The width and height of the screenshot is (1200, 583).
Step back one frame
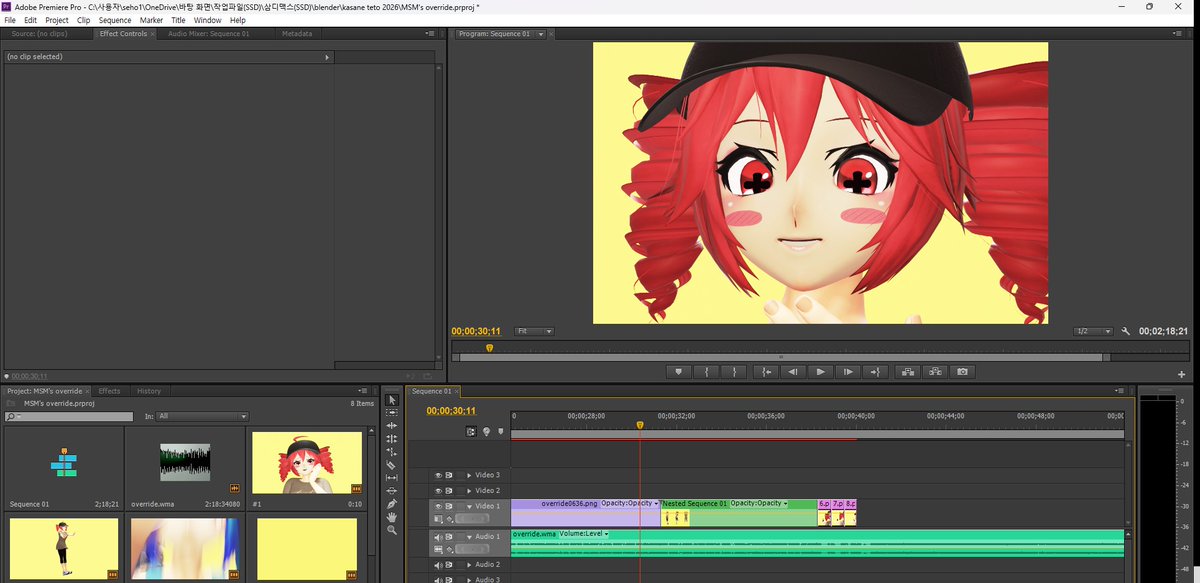pyautogui.click(x=792, y=371)
